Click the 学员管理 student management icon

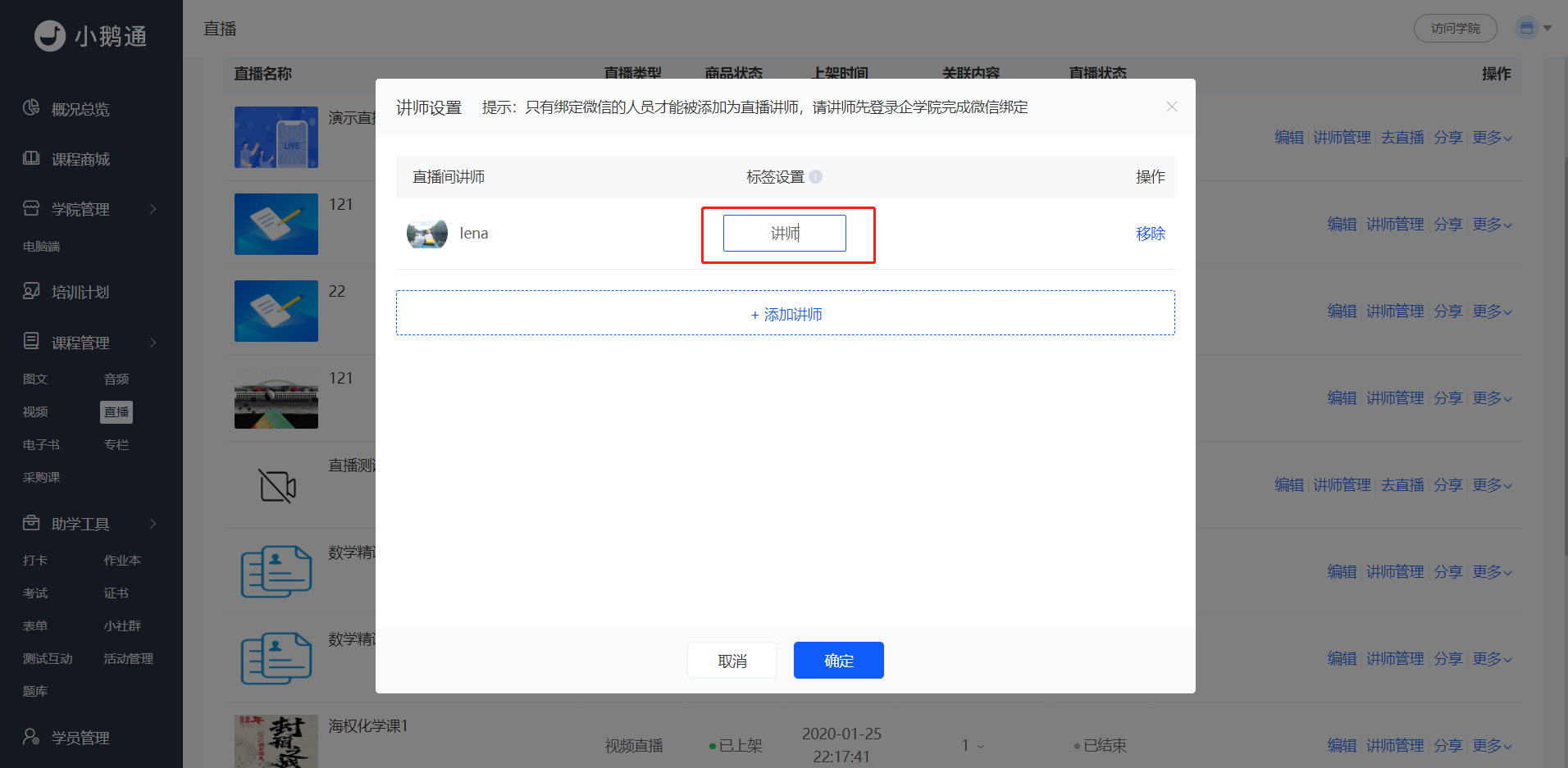(x=31, y=737)
